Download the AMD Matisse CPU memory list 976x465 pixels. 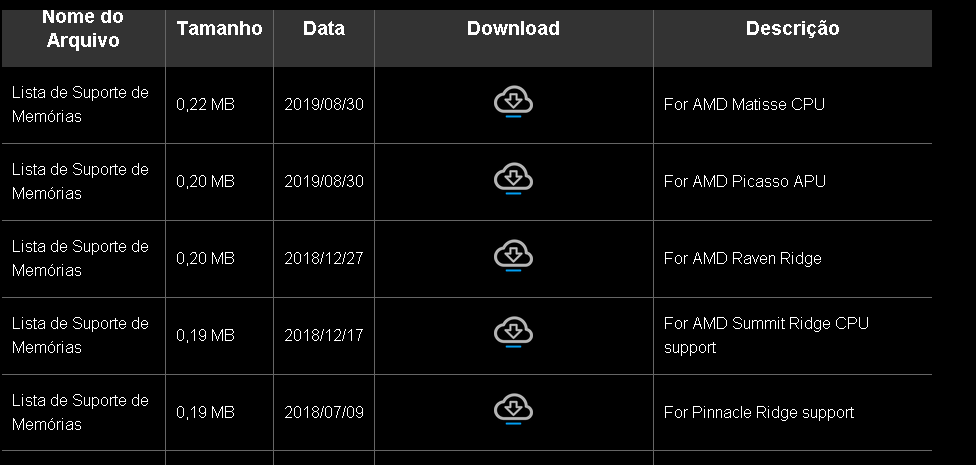point(513,103)
